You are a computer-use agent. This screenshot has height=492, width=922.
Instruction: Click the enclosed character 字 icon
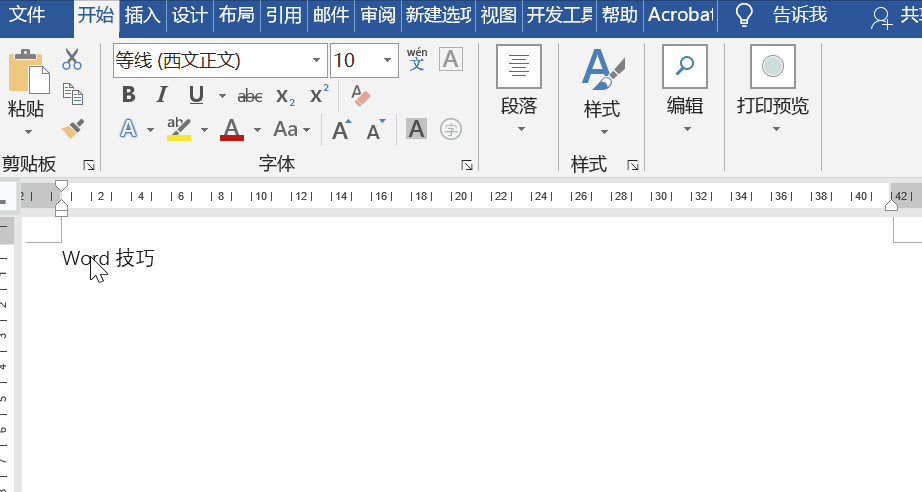tap(451, 129)
